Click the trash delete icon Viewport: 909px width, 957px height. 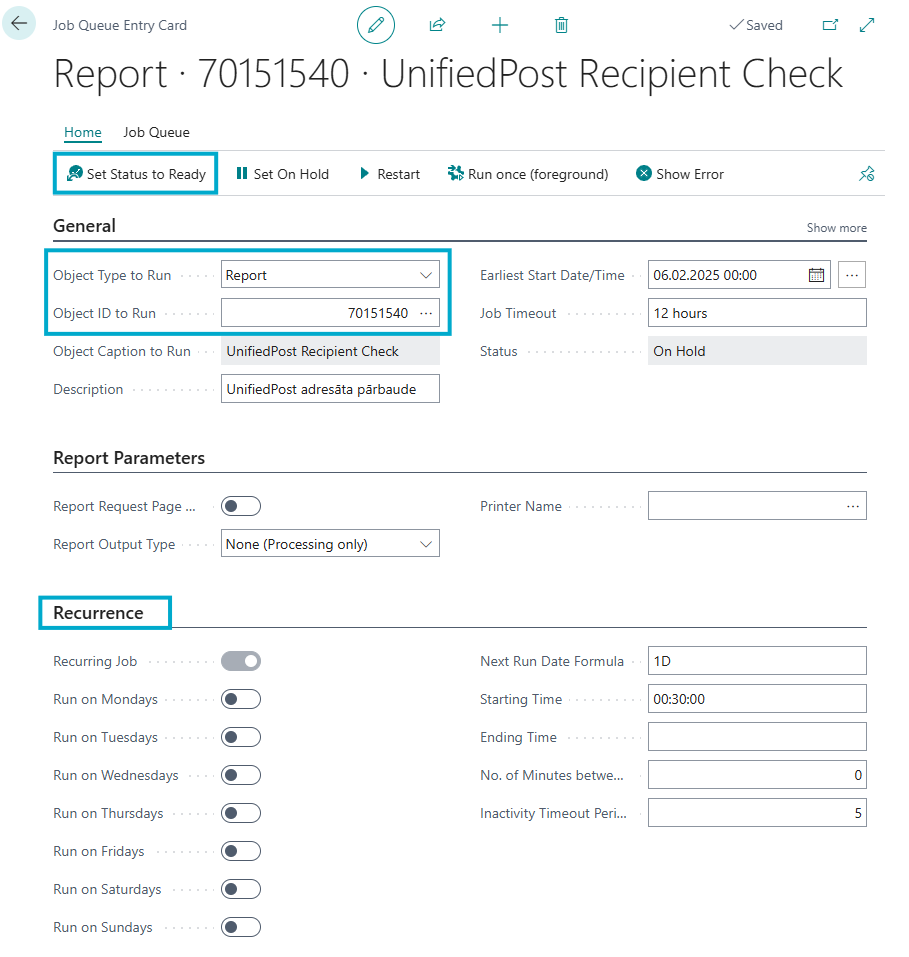[x=562, y=25]
